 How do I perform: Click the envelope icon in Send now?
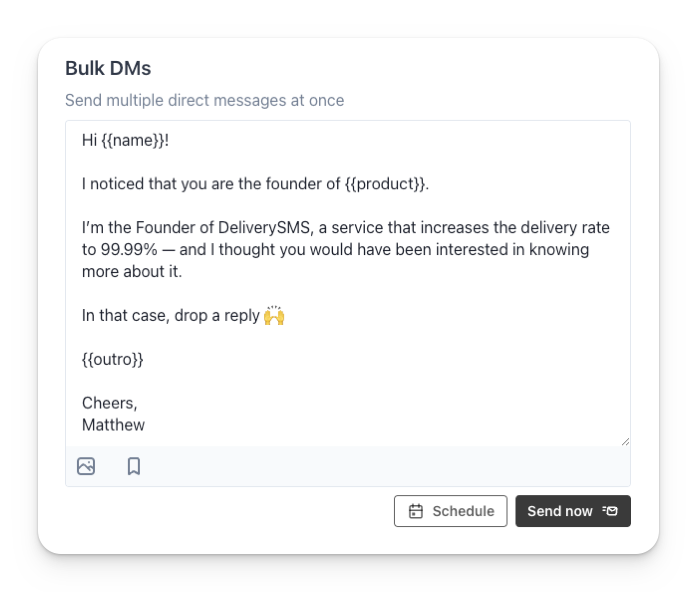(610, 511)
